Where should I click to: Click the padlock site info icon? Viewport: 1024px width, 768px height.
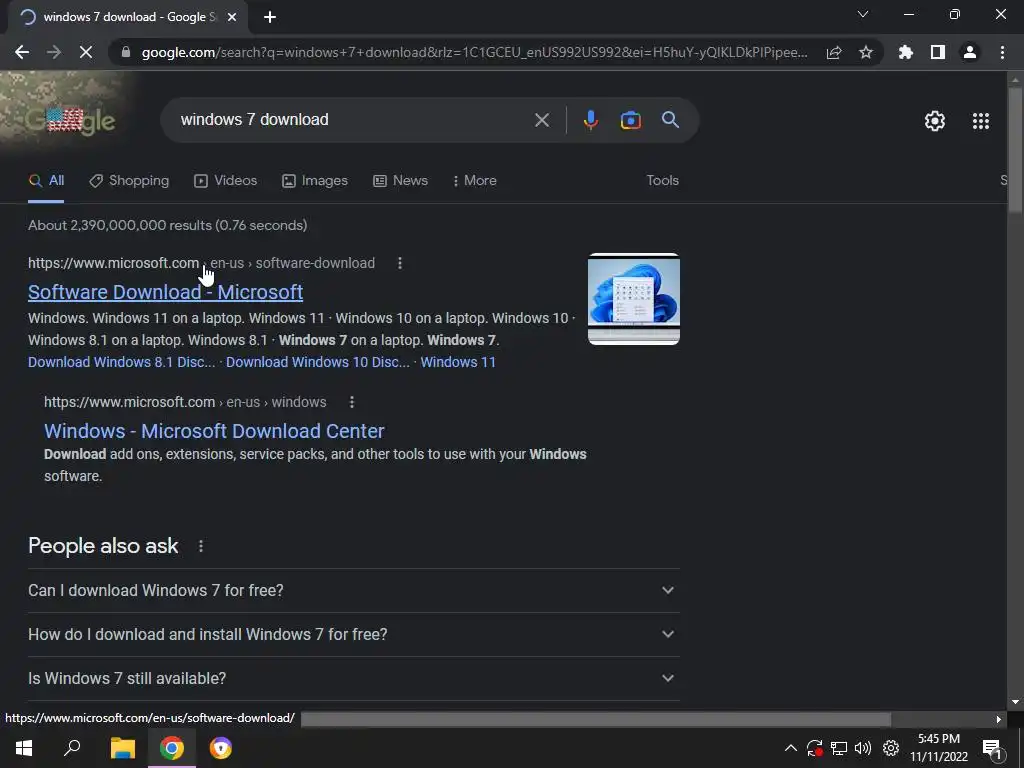click(x=126, y=52)
